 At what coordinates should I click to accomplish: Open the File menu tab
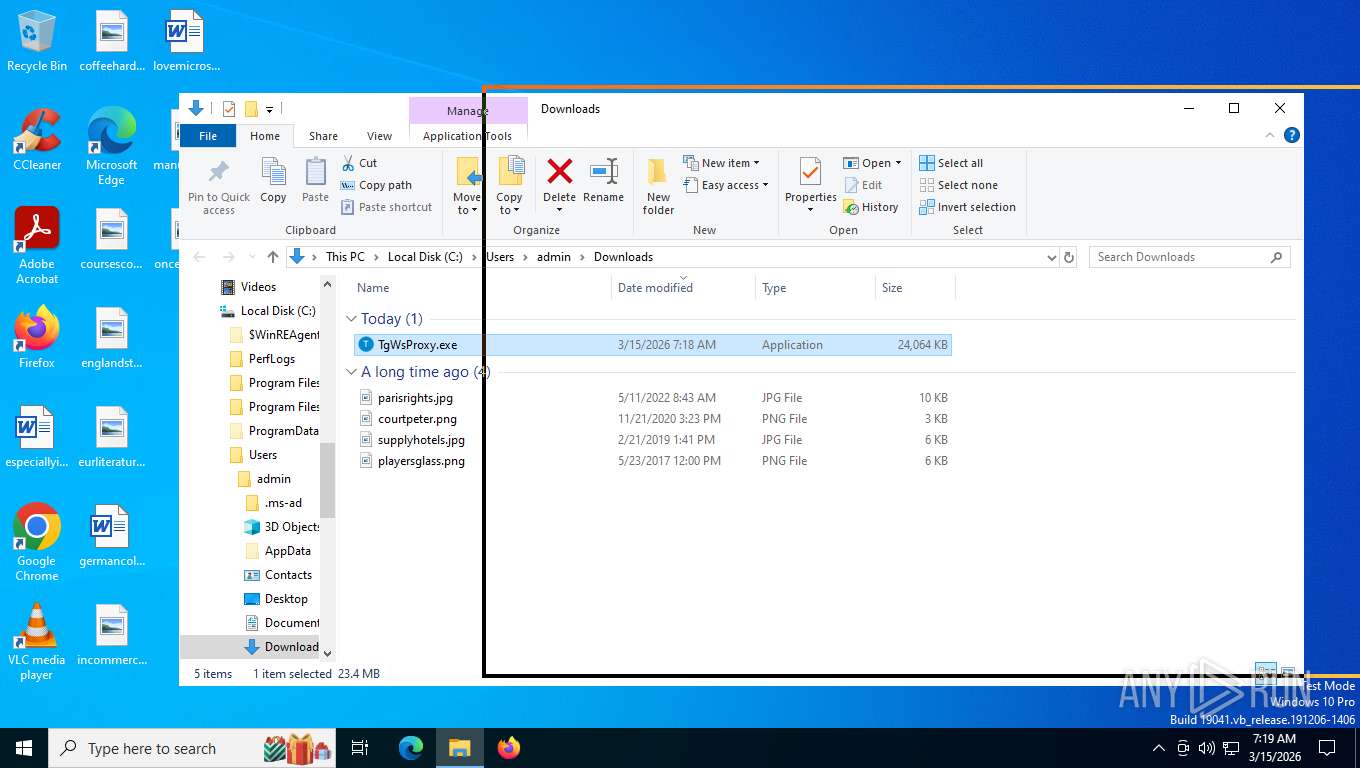(208, 136)
